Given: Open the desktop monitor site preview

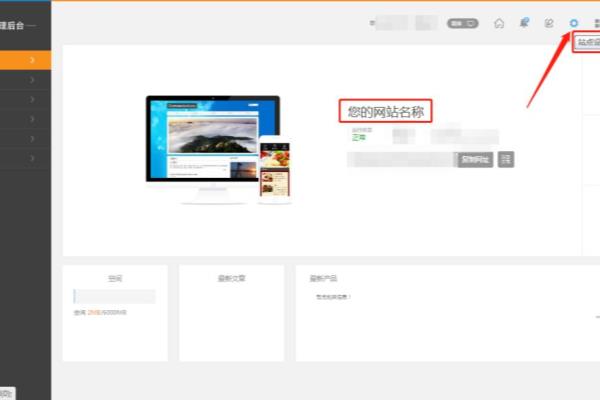Looking at the screenshot, I should click(213, 149).
